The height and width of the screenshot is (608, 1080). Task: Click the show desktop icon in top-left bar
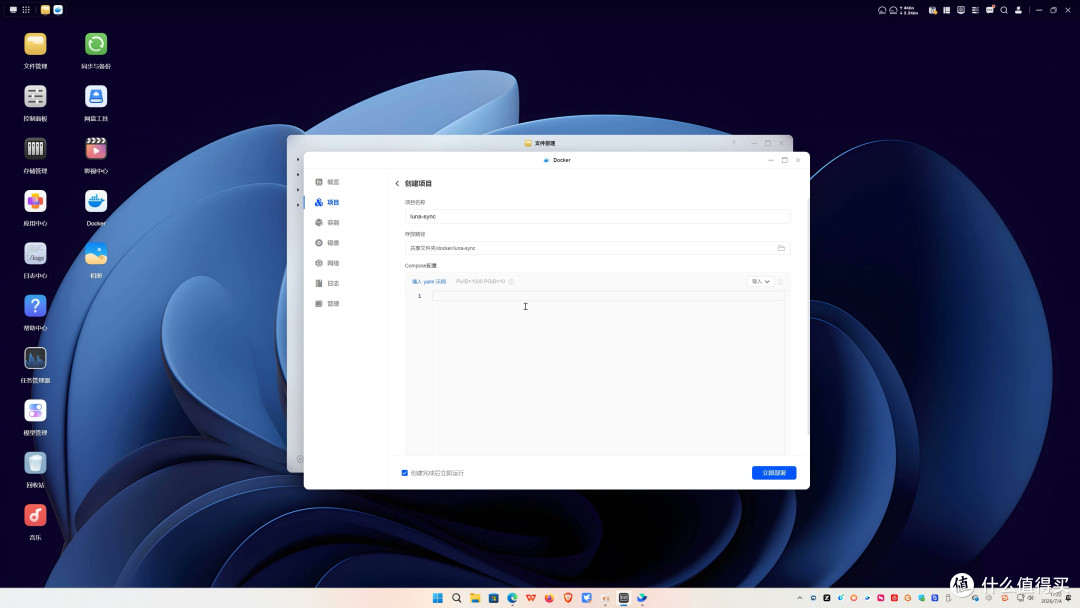[13, 10]
